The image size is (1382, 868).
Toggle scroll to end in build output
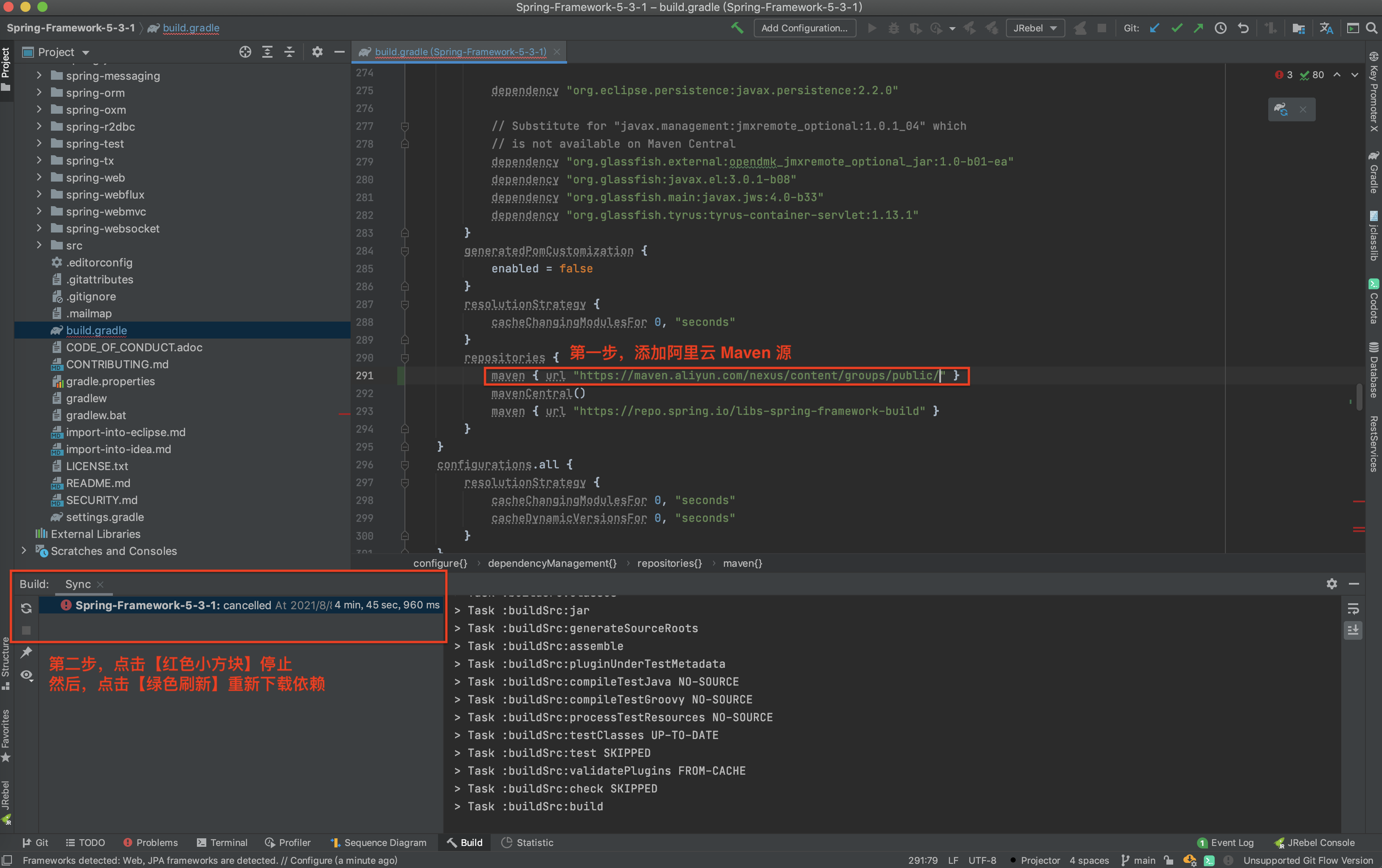(1353, 630)
